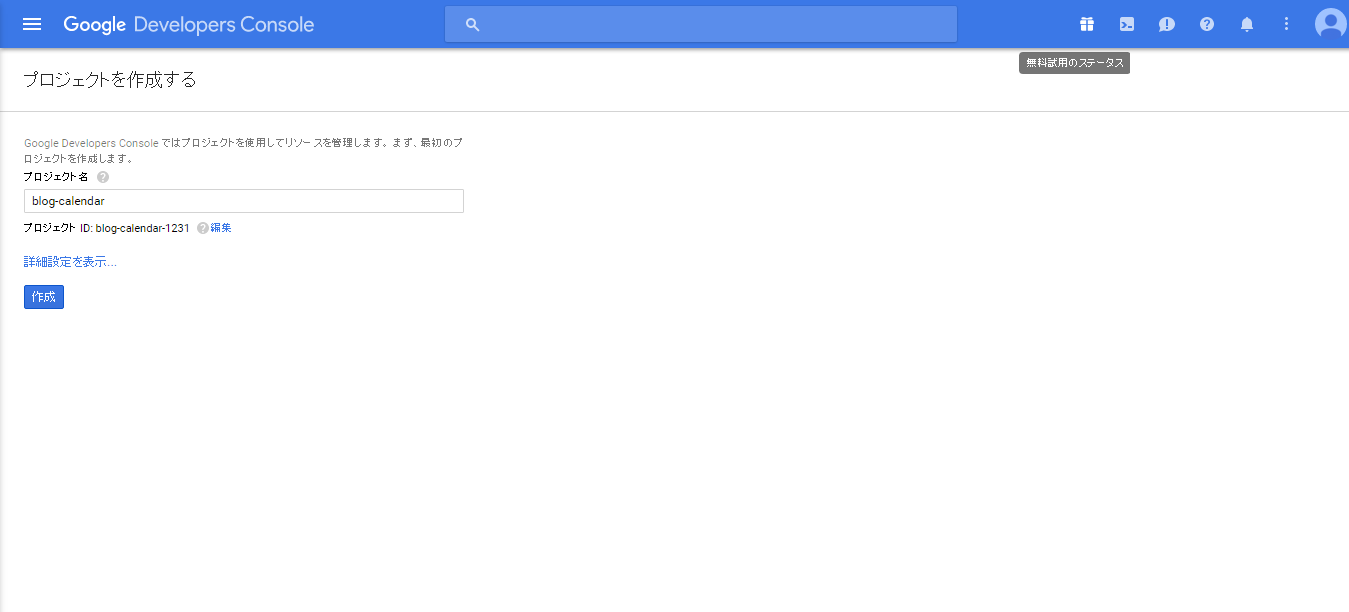Viewport: 1349px width, 612px height.
Task: Open the user account avatar
Action: pos(1331,24)
